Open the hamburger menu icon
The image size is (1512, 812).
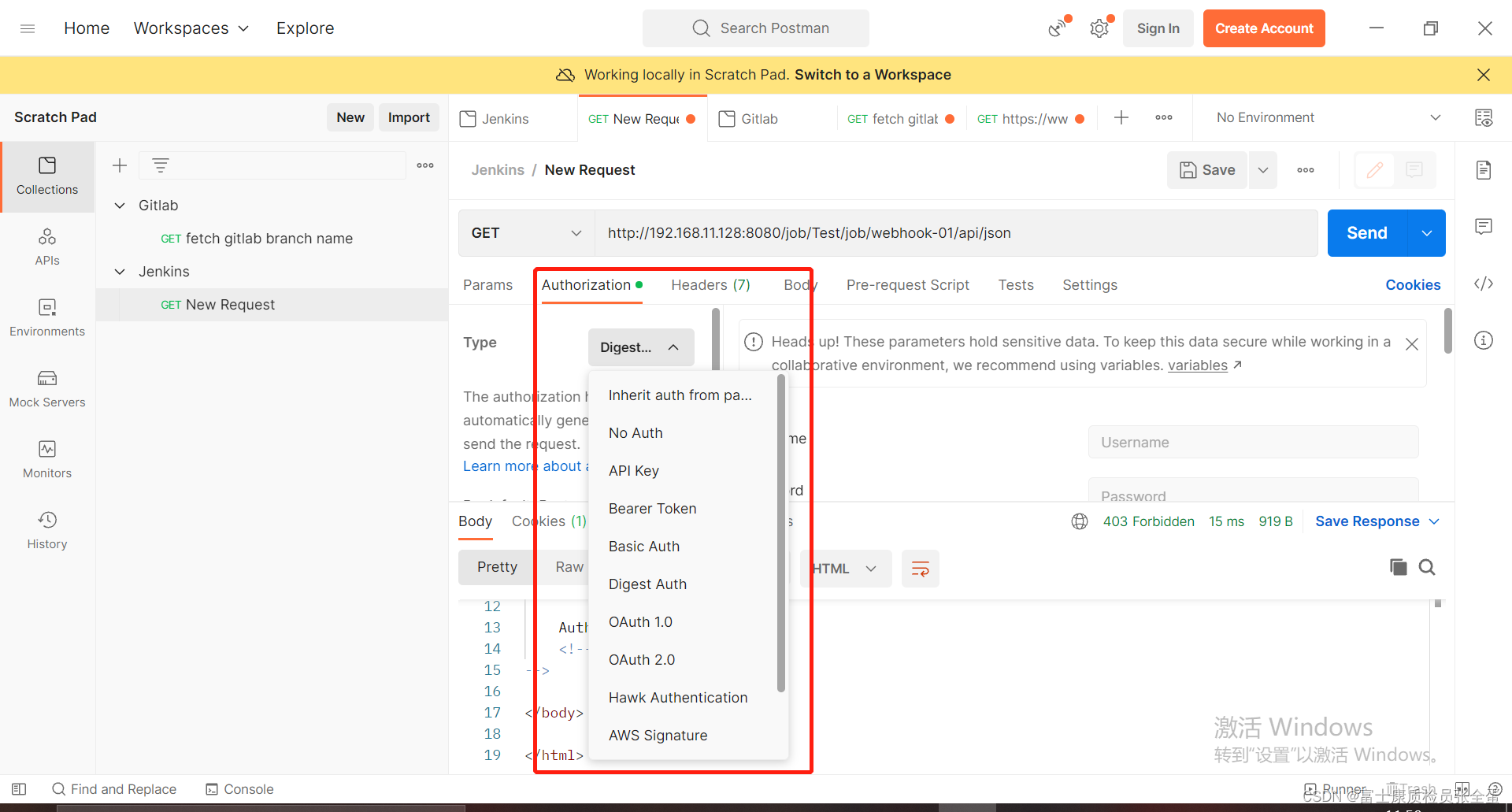click(28, 28)
